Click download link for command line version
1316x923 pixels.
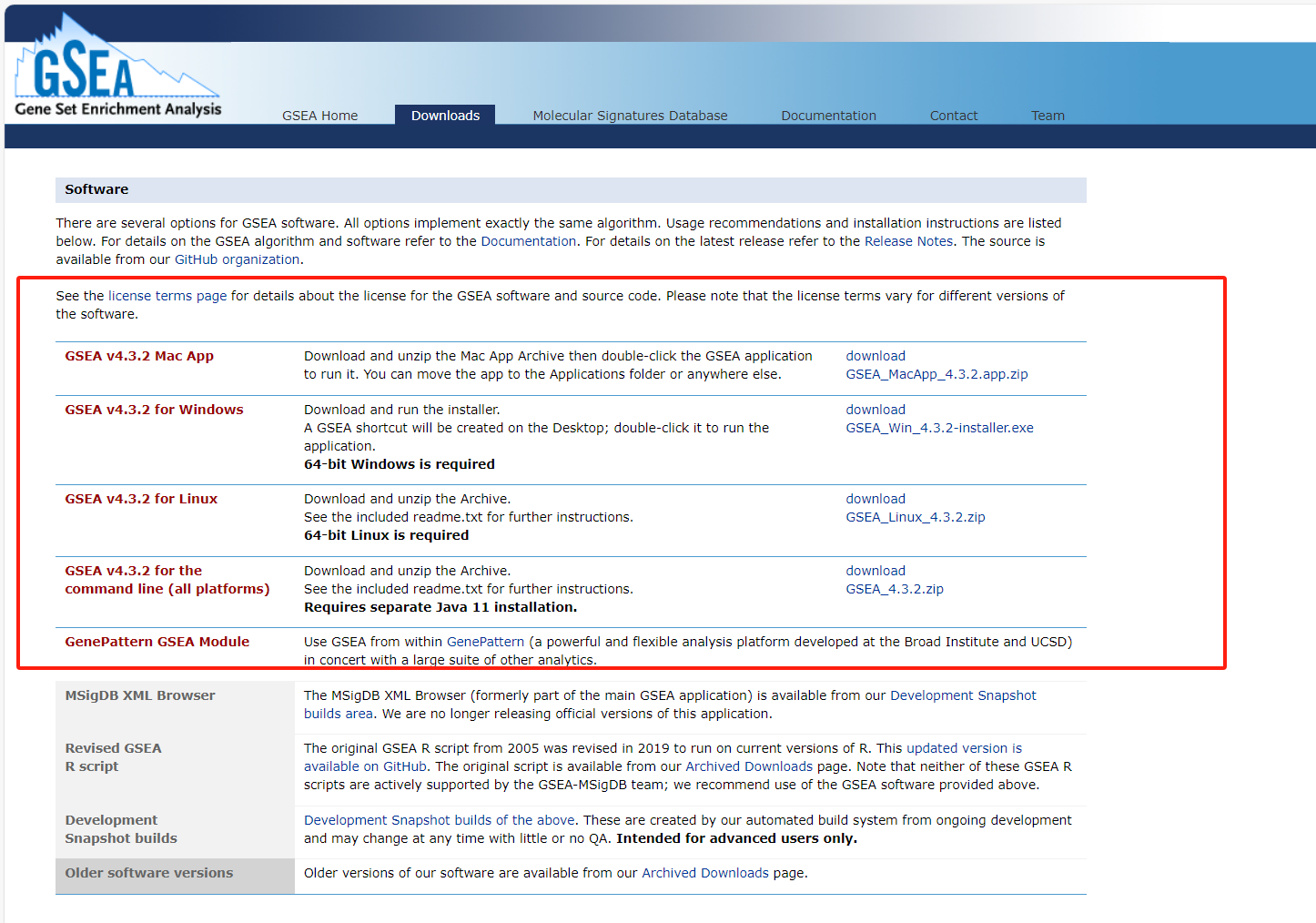[x=876, y=571]
